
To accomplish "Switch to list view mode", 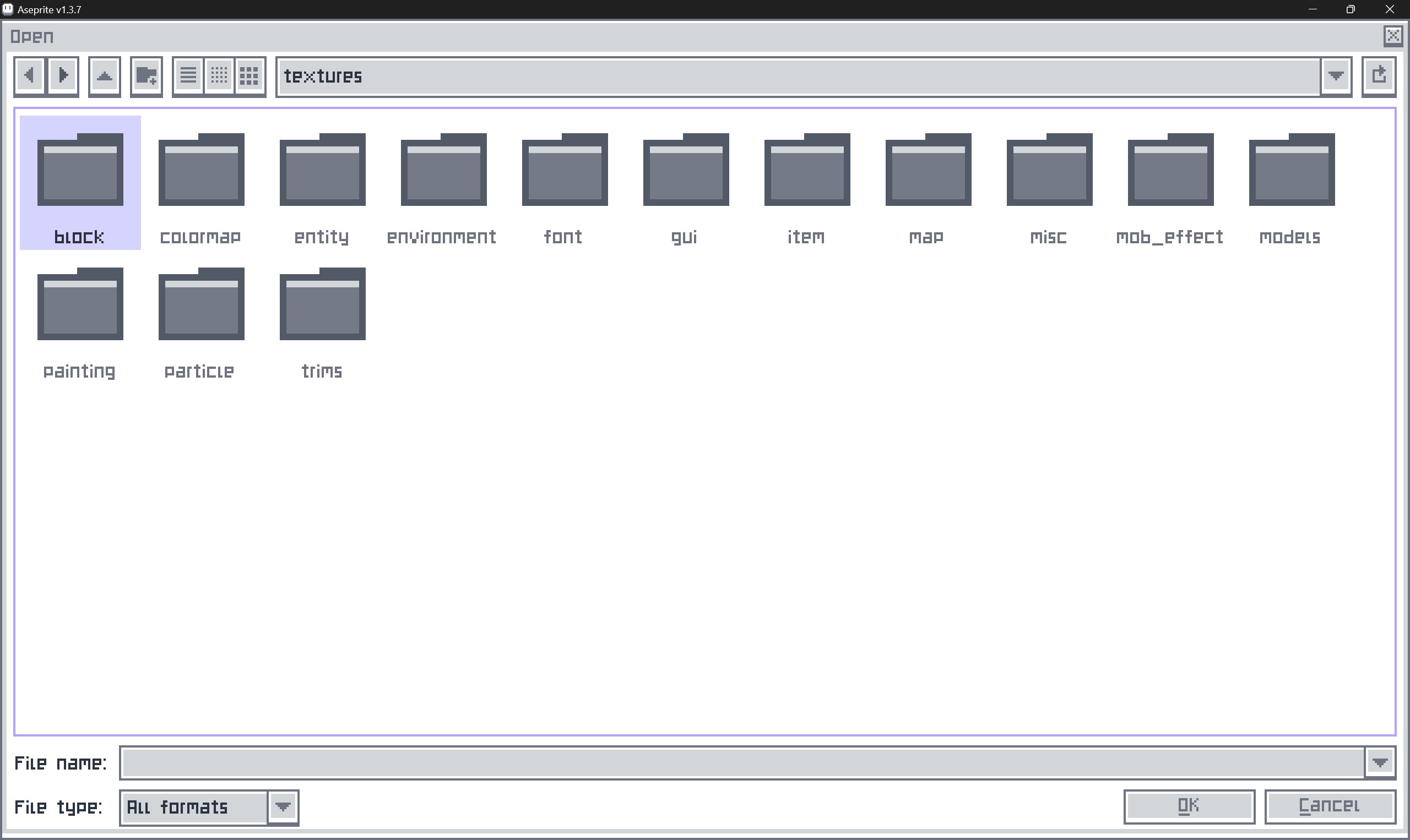I will click(188, 76).
